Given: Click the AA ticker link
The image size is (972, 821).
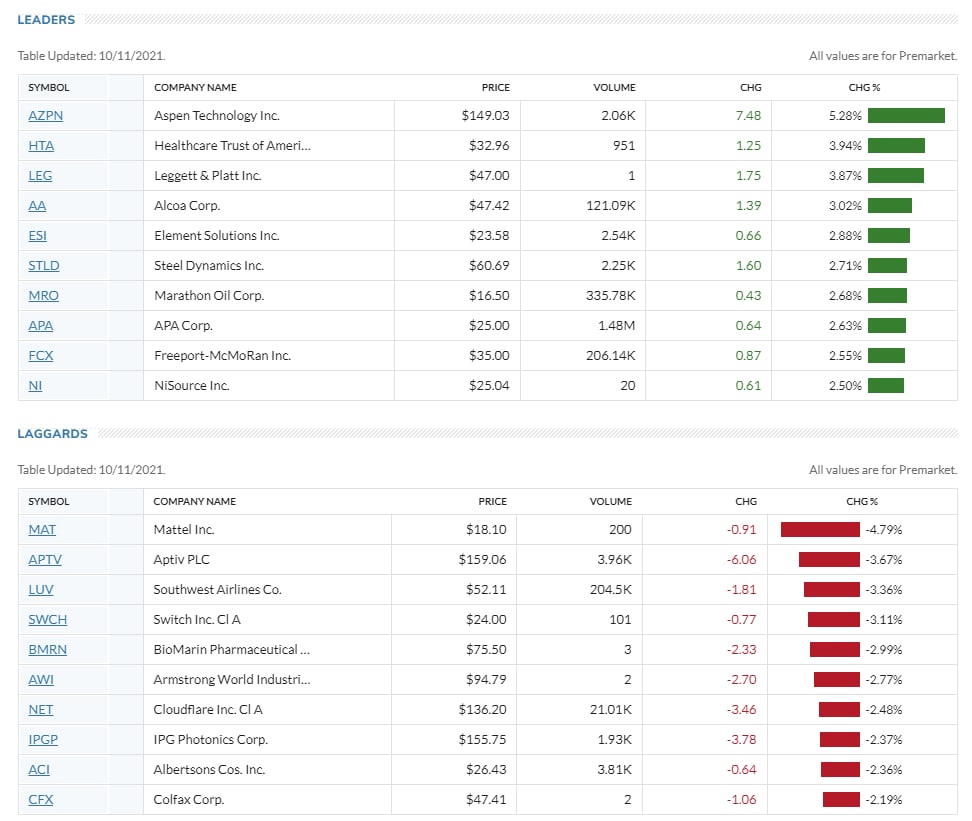Looking at the screenshot, I should [37, 205].
